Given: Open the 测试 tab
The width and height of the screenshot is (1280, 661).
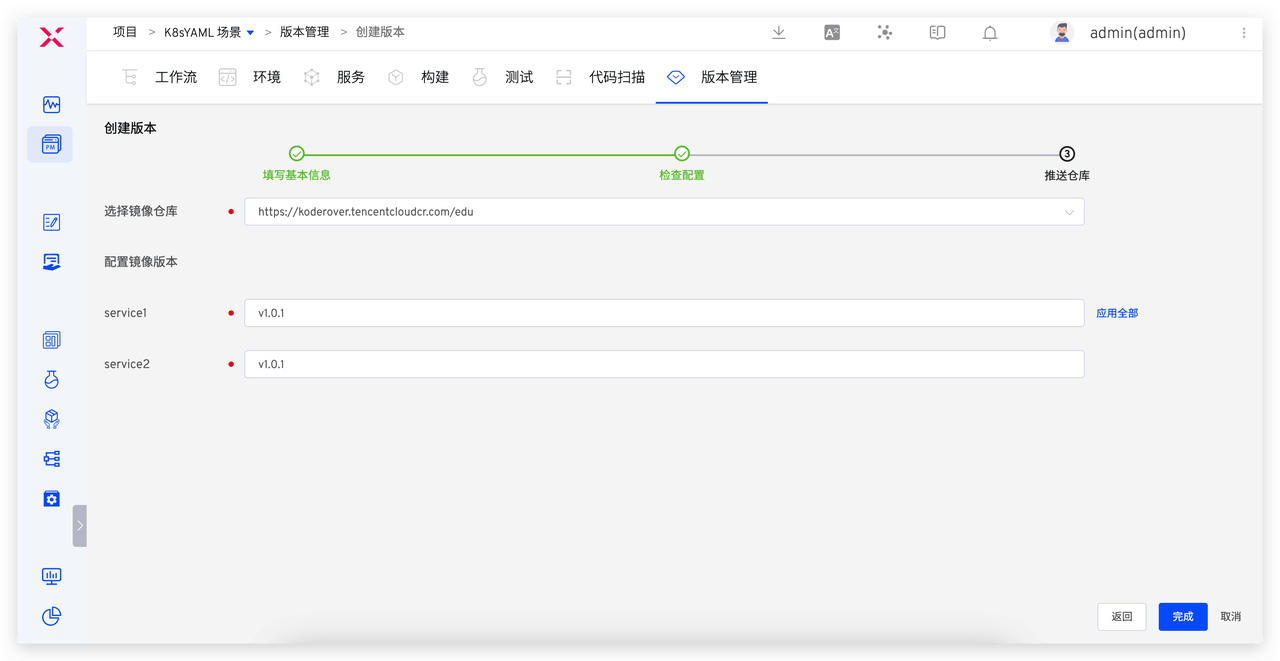Looking at the screenshot, I should [519, 76].
